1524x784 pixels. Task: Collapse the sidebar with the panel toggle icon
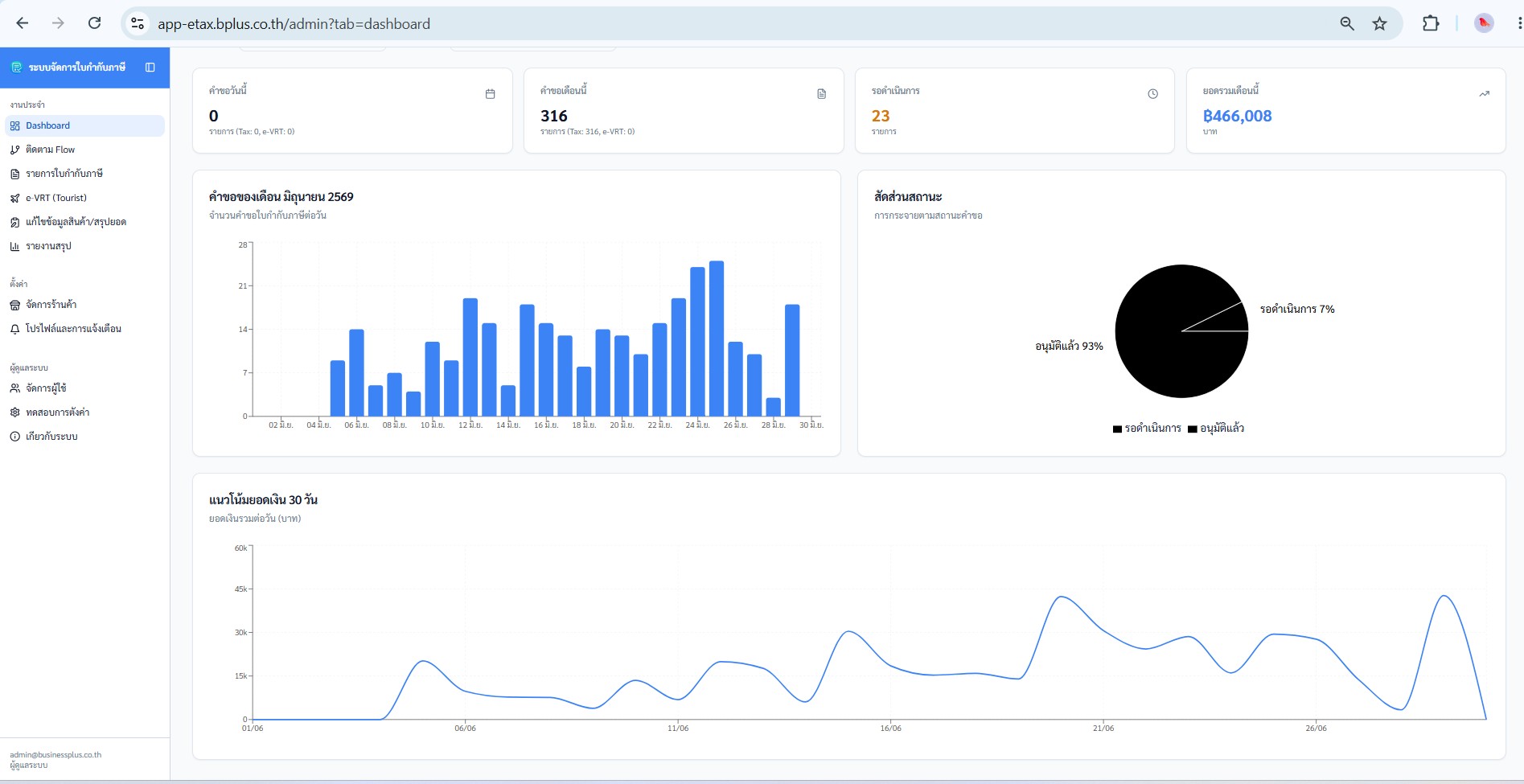click(x=150, y=68)
